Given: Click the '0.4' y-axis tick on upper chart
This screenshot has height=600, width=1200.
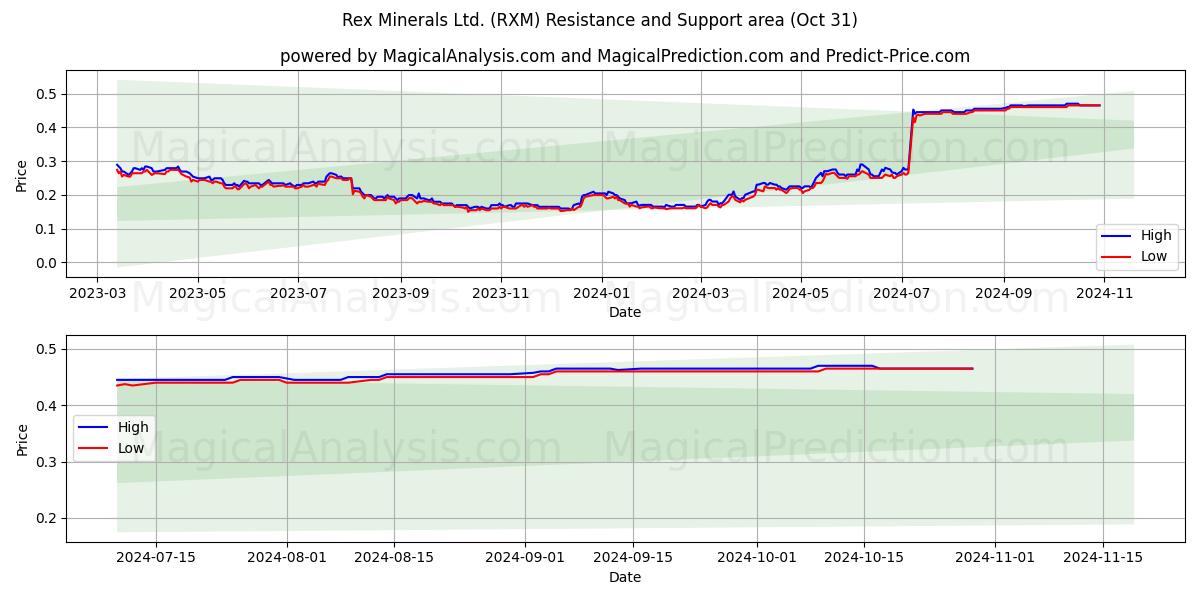Looking at the screenshot, I should 48,128.
